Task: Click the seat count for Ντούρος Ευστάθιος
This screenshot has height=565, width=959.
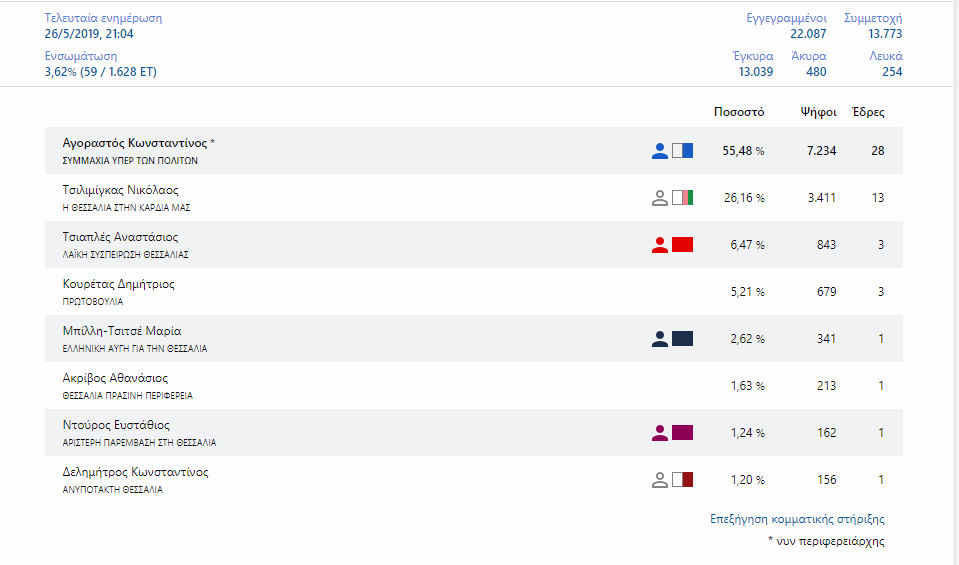Action: [x=880, y=433]
